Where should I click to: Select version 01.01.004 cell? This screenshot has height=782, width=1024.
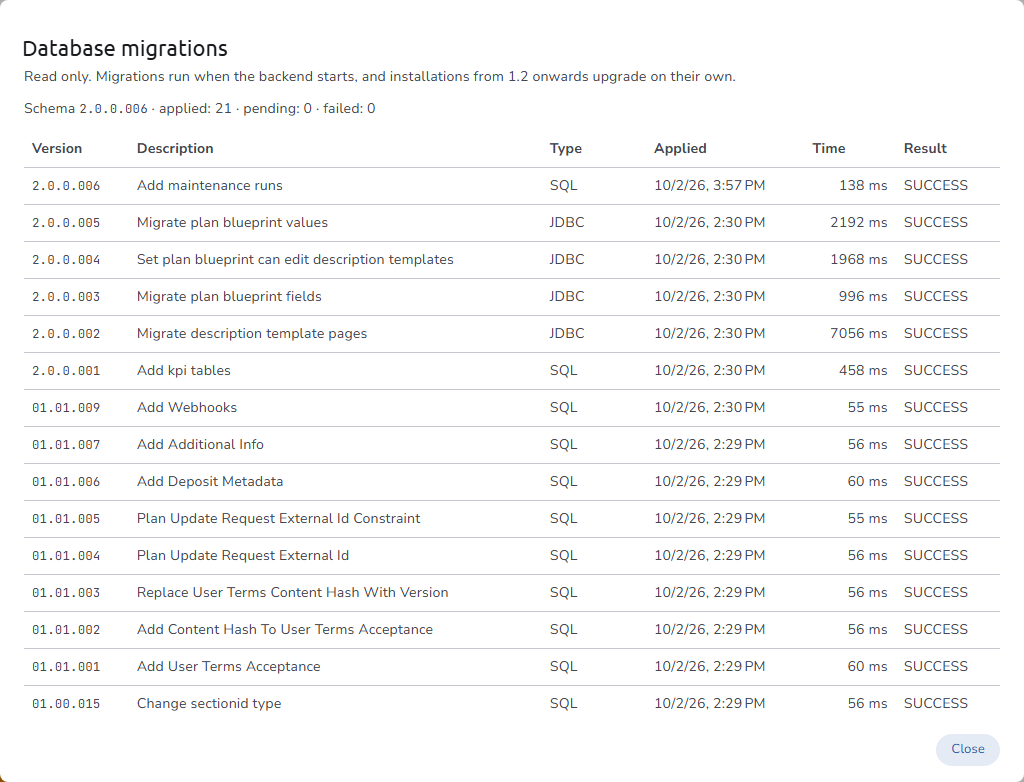(66, 556)
